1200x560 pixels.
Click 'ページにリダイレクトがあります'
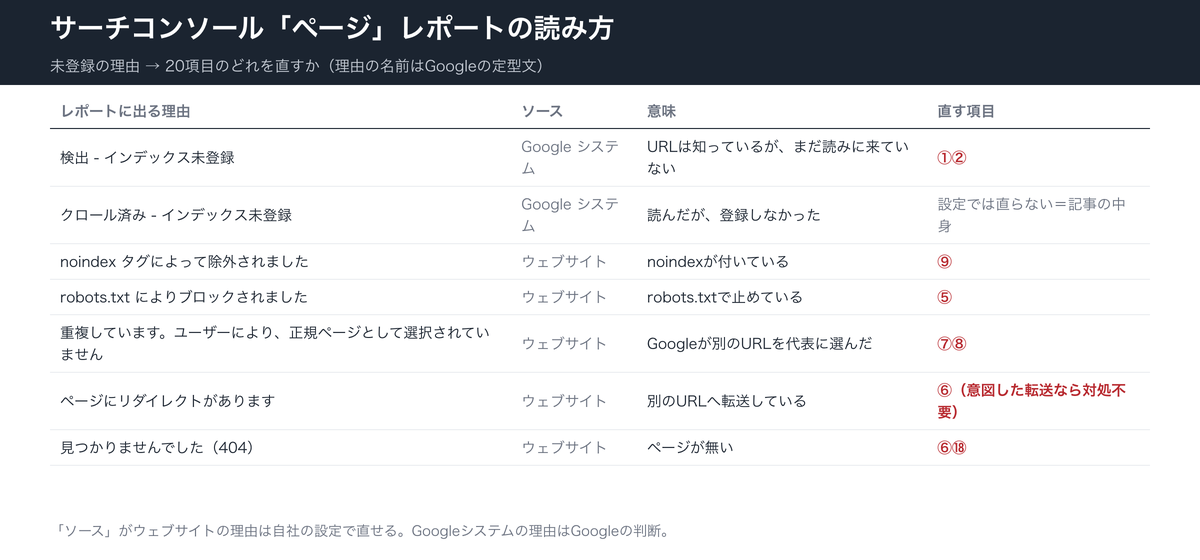(168, 401)
